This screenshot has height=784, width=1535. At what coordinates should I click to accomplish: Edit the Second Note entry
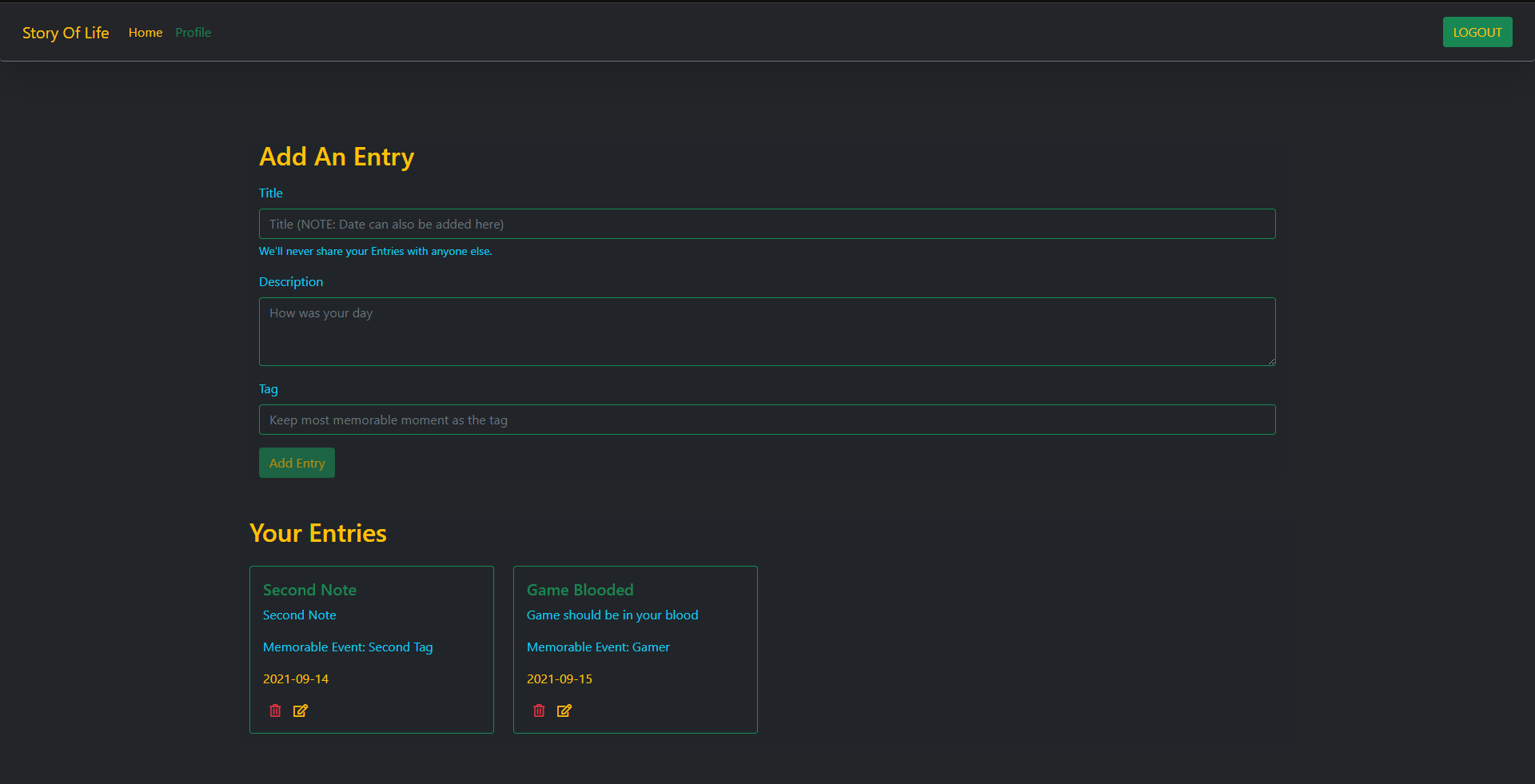[301, 710]
